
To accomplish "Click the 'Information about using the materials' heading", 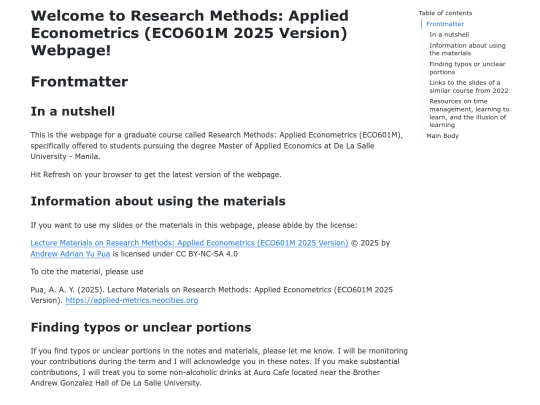I will [x=158, y=201].
